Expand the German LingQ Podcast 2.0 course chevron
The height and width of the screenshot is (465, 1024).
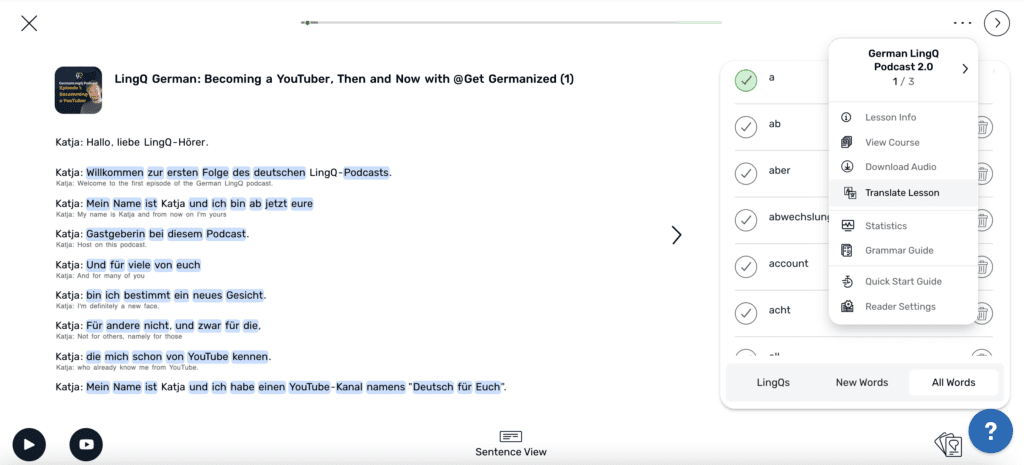pyautogui.click(x=965, y=68)
